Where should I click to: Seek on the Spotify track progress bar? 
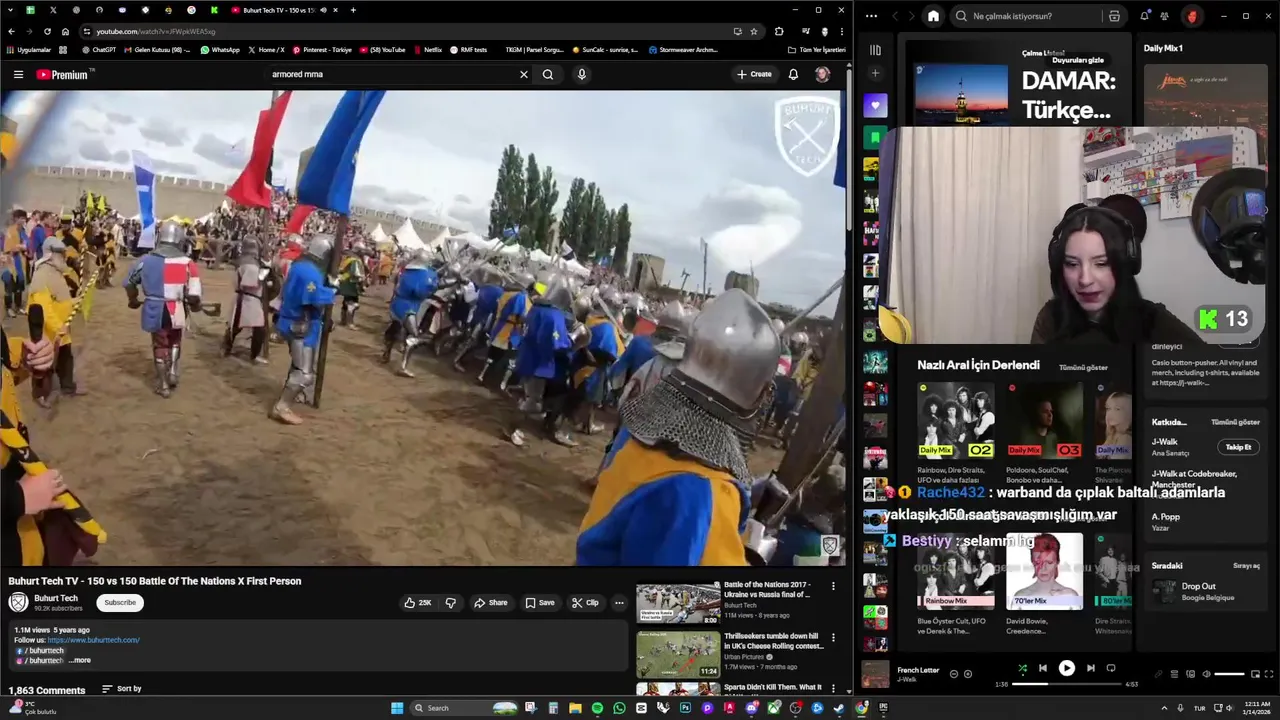(x=1067, y=685)
